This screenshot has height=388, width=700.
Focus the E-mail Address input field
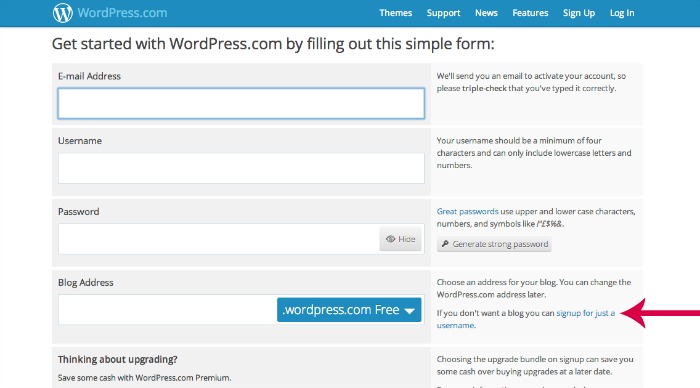coord(241,104)
